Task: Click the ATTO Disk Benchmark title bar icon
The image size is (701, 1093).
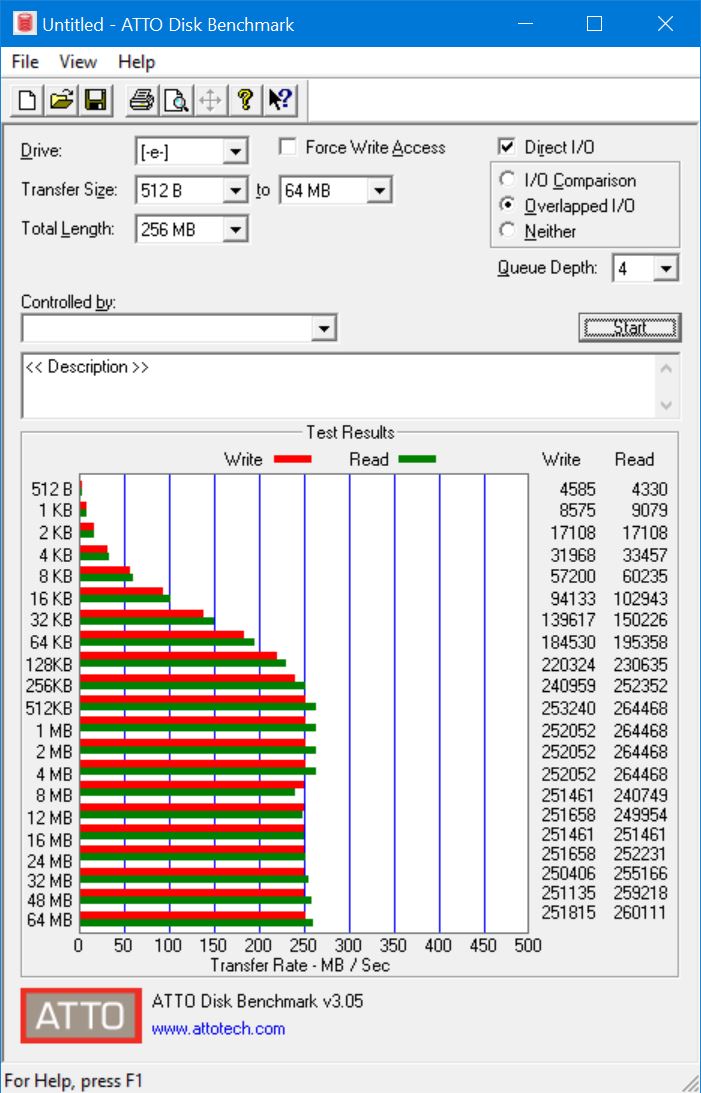Action: (24, 24)
